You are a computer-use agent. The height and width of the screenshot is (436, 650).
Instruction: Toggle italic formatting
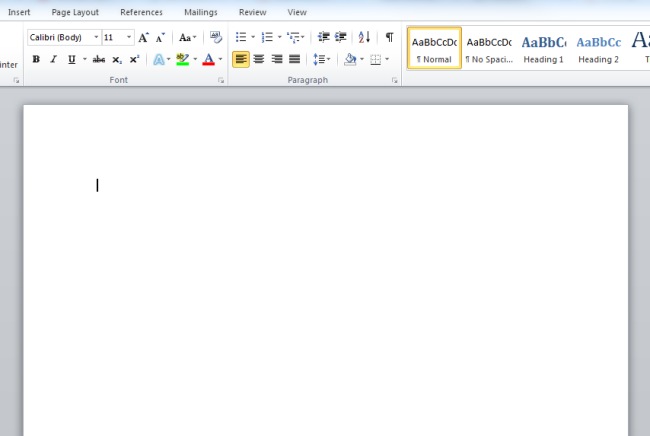(53, 60)
